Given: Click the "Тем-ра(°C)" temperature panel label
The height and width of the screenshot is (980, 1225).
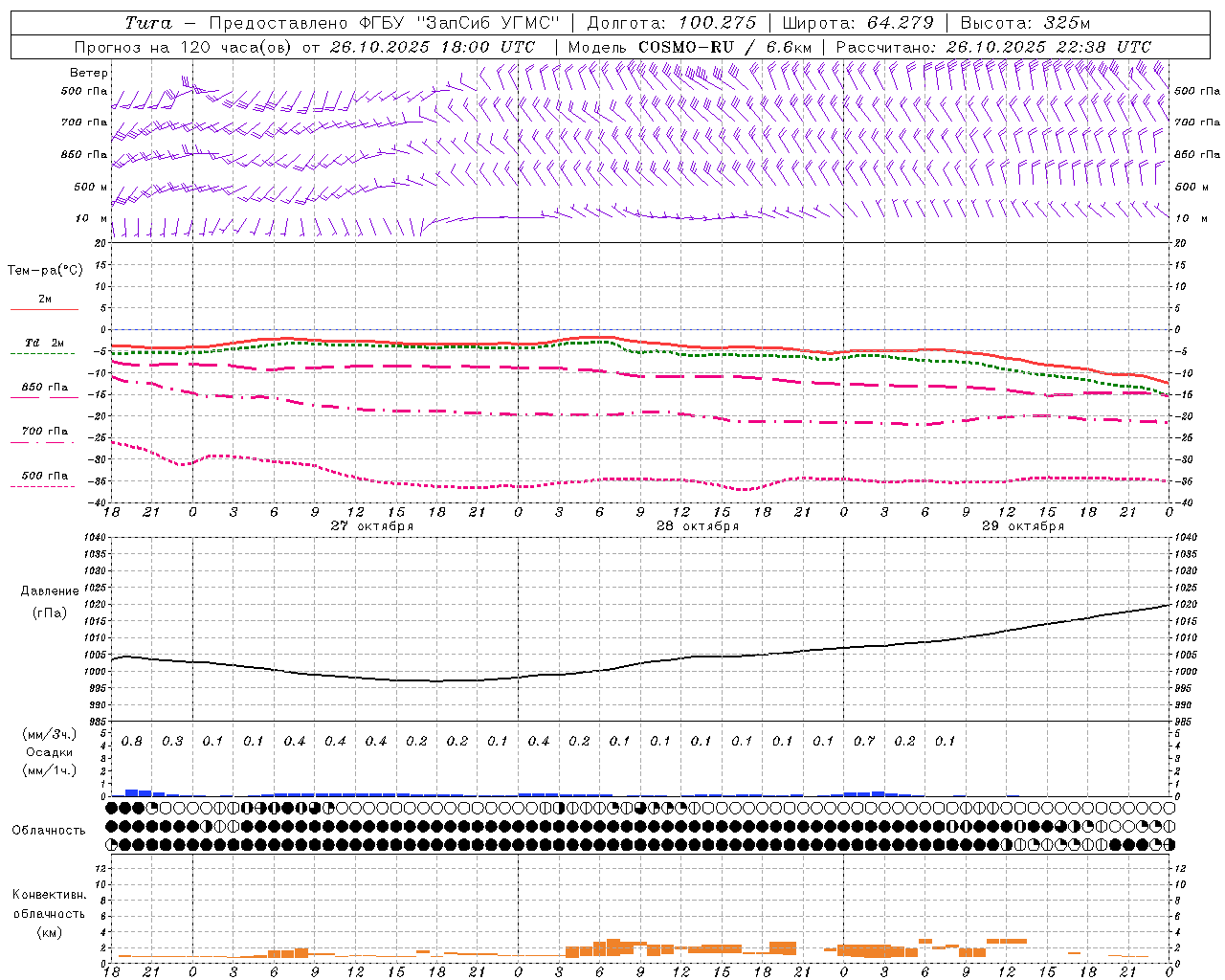Looking at the screenshot, I should point(45,271).
